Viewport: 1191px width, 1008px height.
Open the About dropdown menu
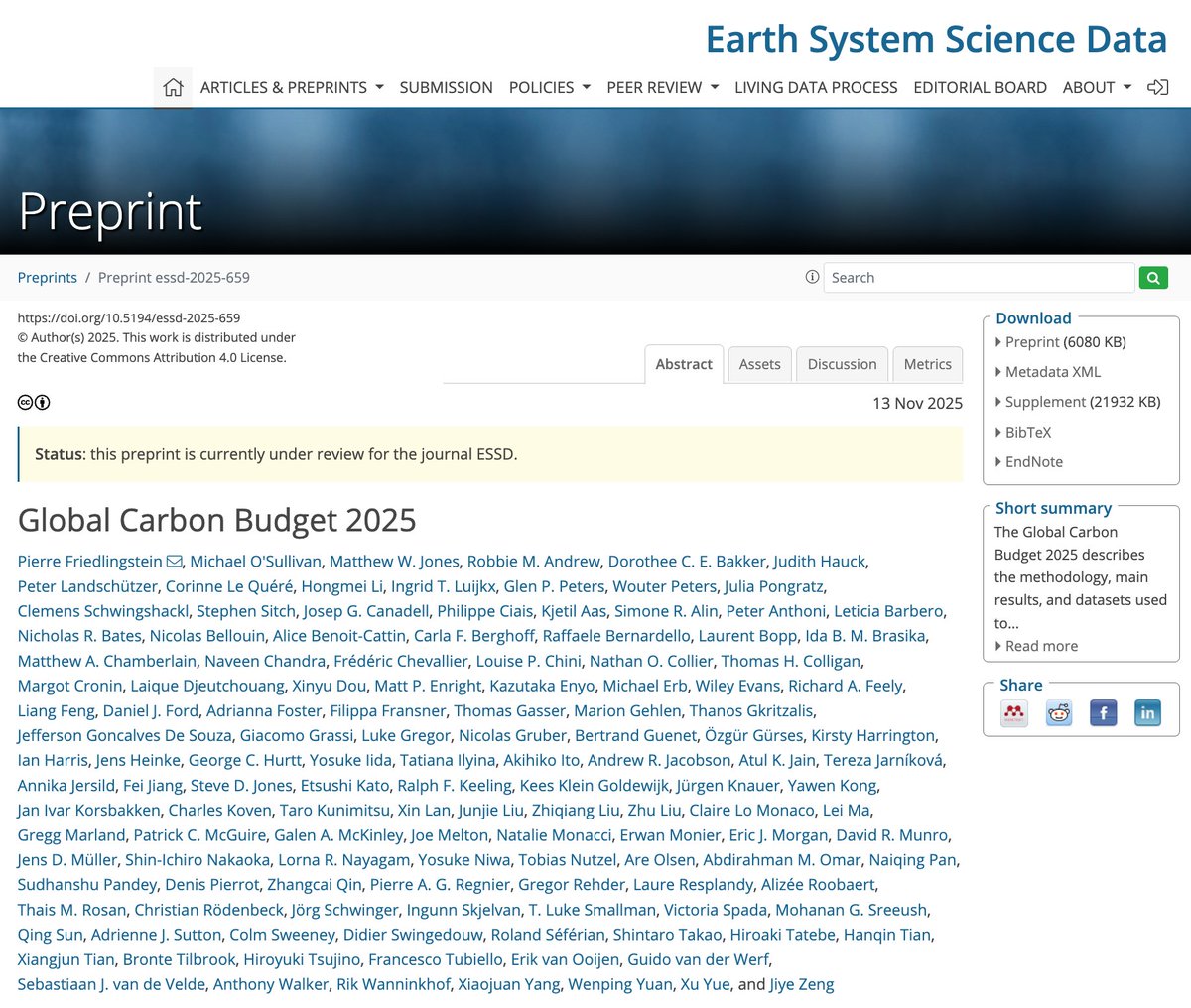(1097, 87)
